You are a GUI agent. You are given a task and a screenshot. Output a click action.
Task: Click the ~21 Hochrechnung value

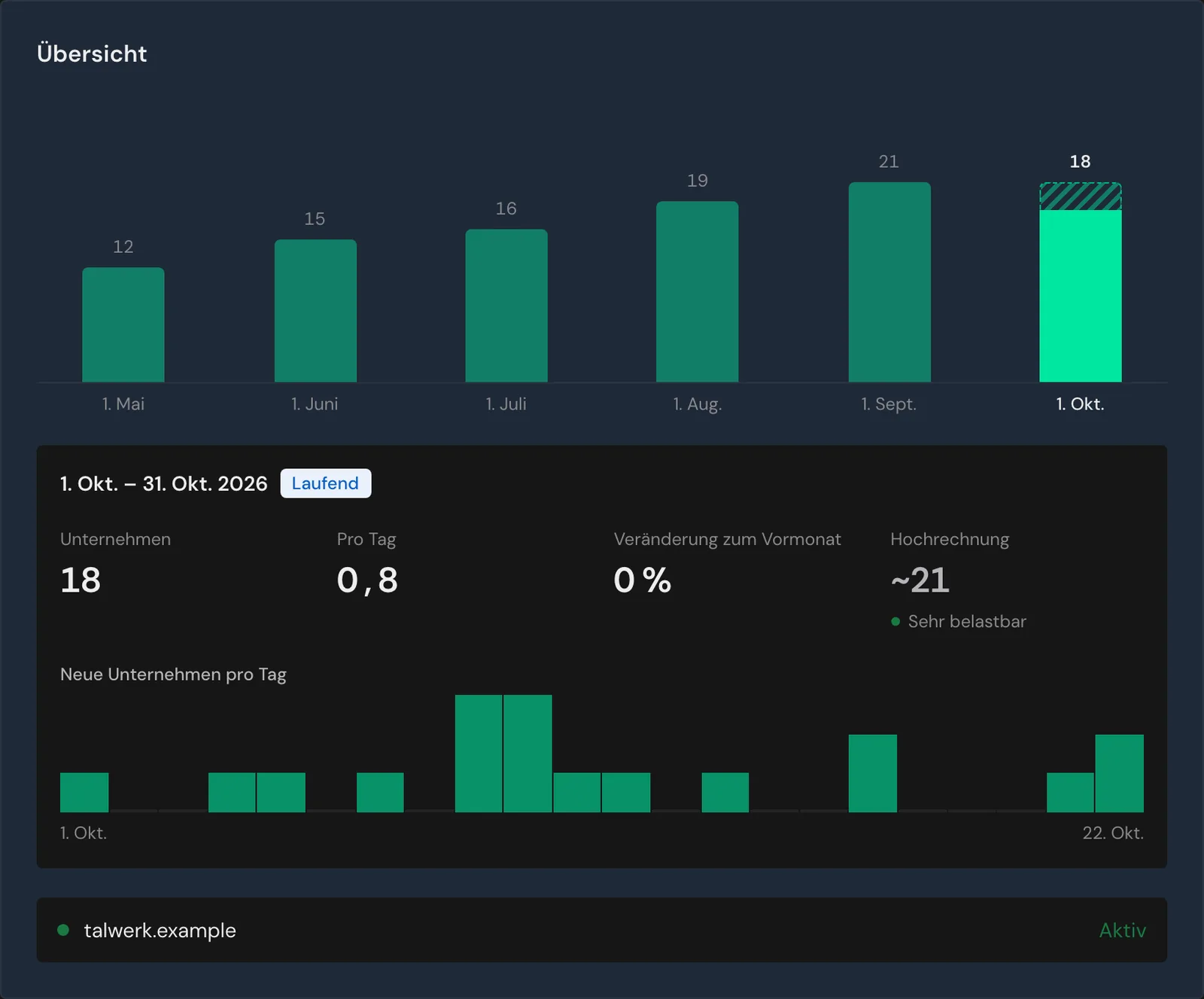click(920, 580)
